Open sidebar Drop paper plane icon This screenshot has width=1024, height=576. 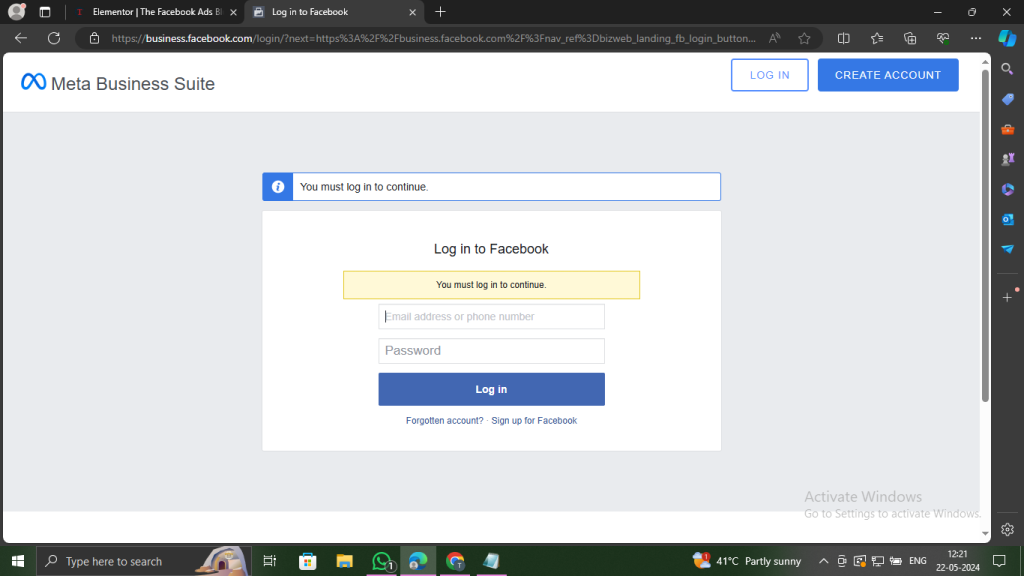(x=1008, y=249)
